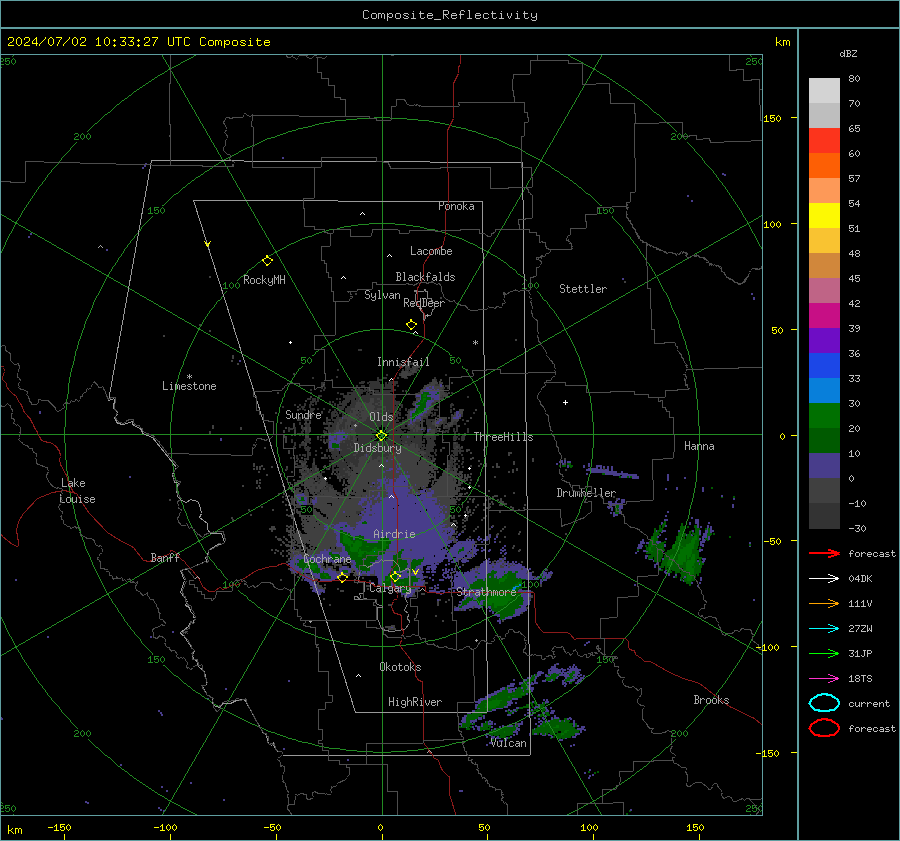Click the ThreeHills label
900x841 pixels.
click(x=503, y=437)
